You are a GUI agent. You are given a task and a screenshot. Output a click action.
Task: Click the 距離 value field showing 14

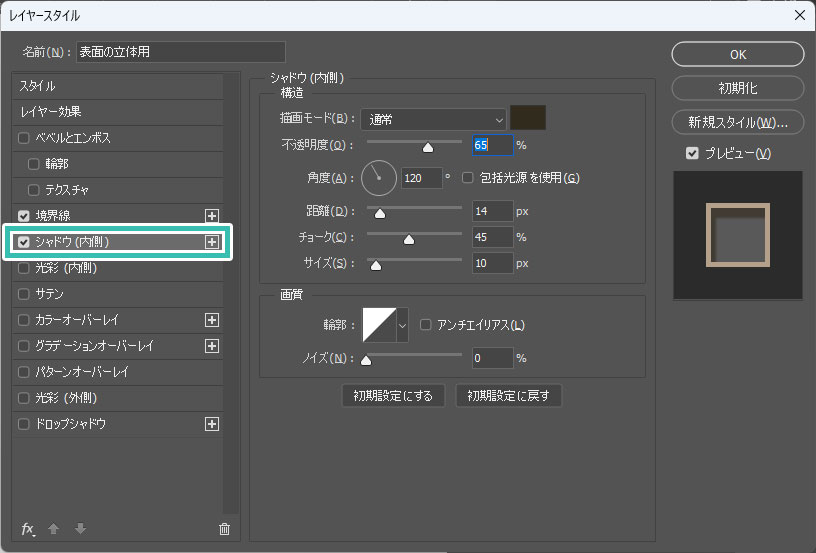pyautogui.click(x=492, y=211)
